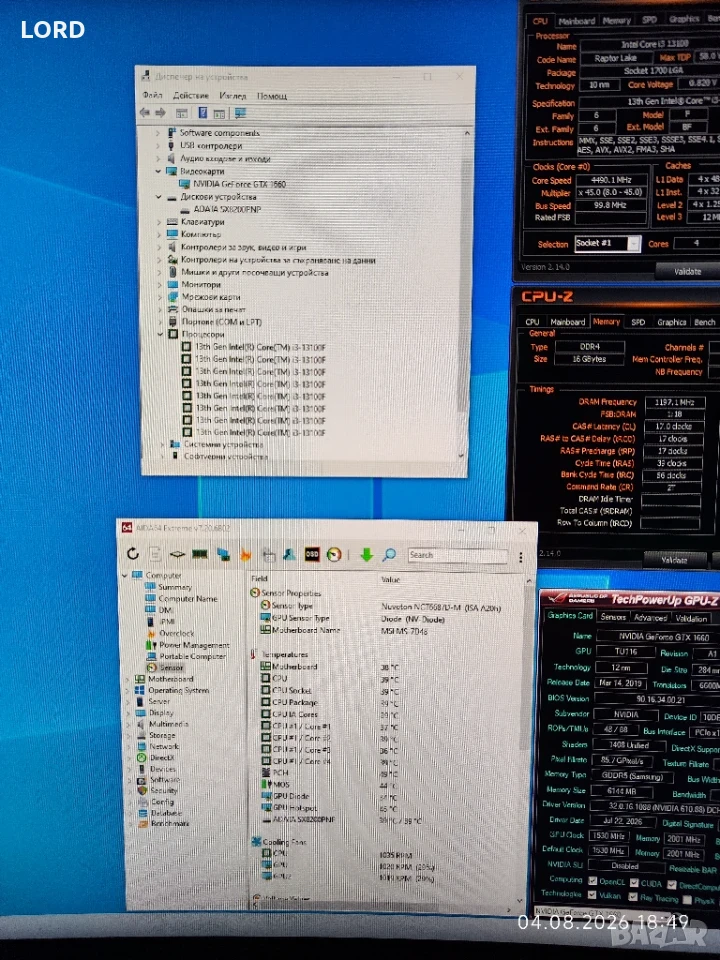Image resolution: width=720 pixels, height=960 pixels.
Task: Click the blue Help icon in Device Manager toolbar
Action: click(x=203, y=113)
